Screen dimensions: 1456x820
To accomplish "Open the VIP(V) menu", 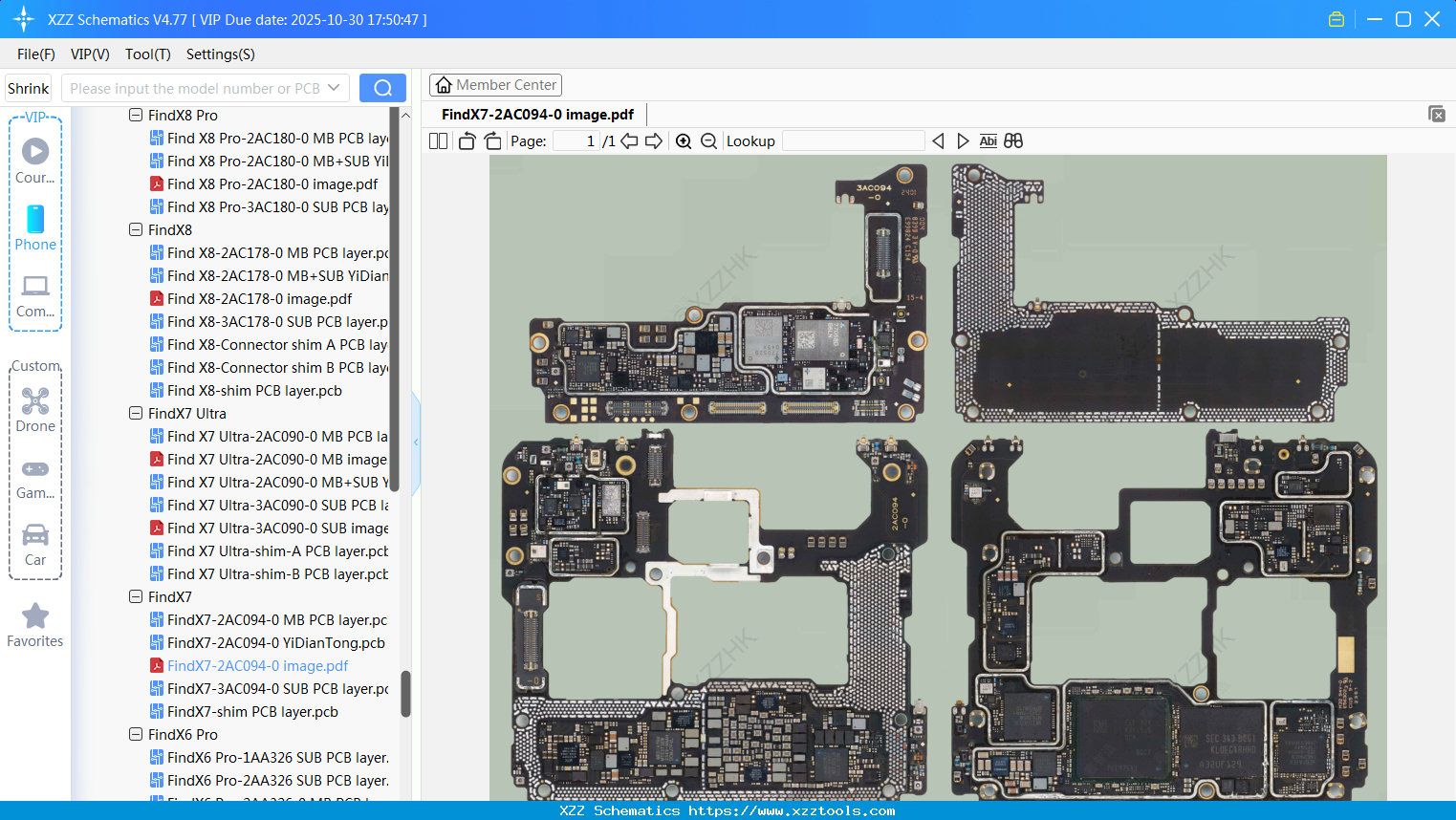I will (x=90, y=54).
